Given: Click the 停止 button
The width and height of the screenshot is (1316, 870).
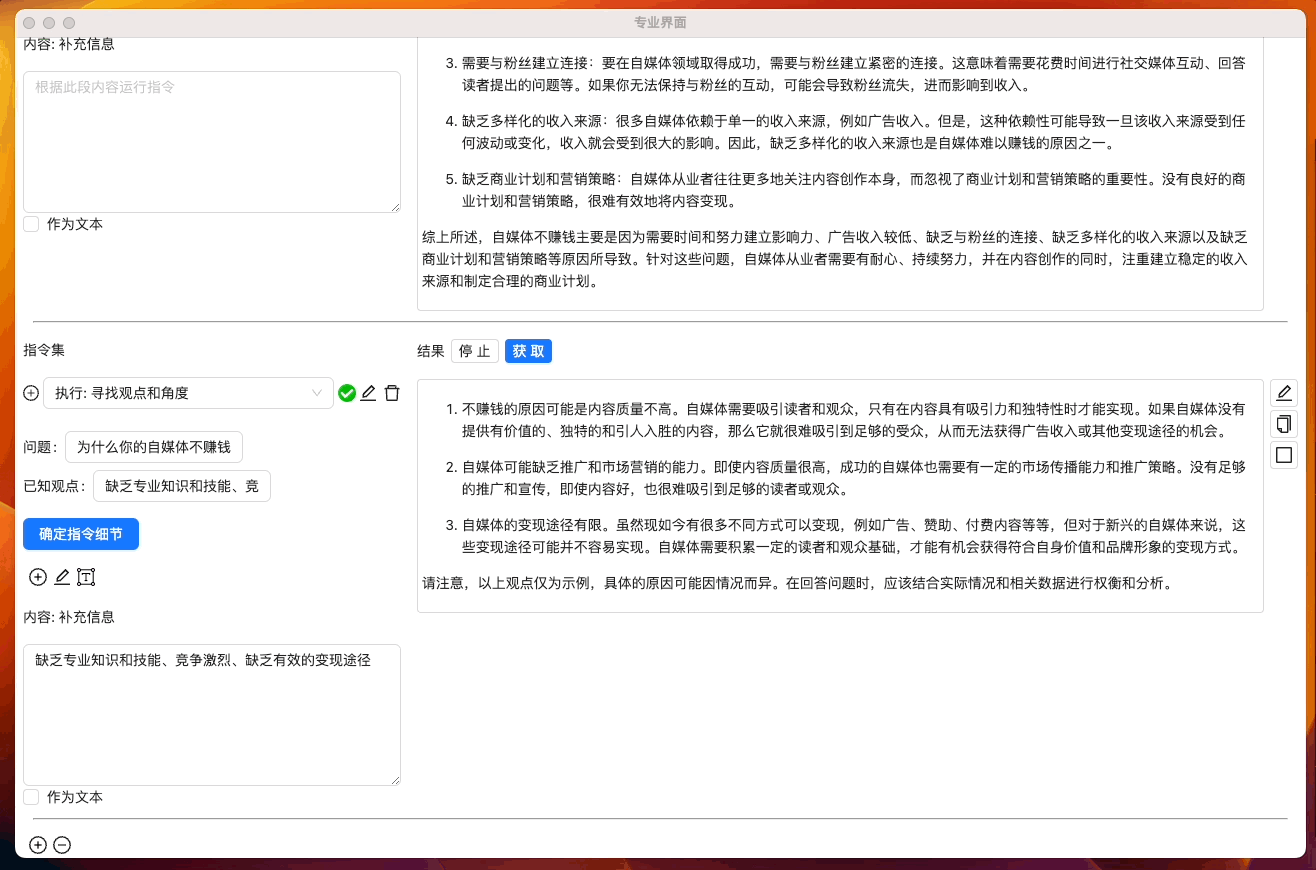Looking at the screenshot, I should [475, 351].
